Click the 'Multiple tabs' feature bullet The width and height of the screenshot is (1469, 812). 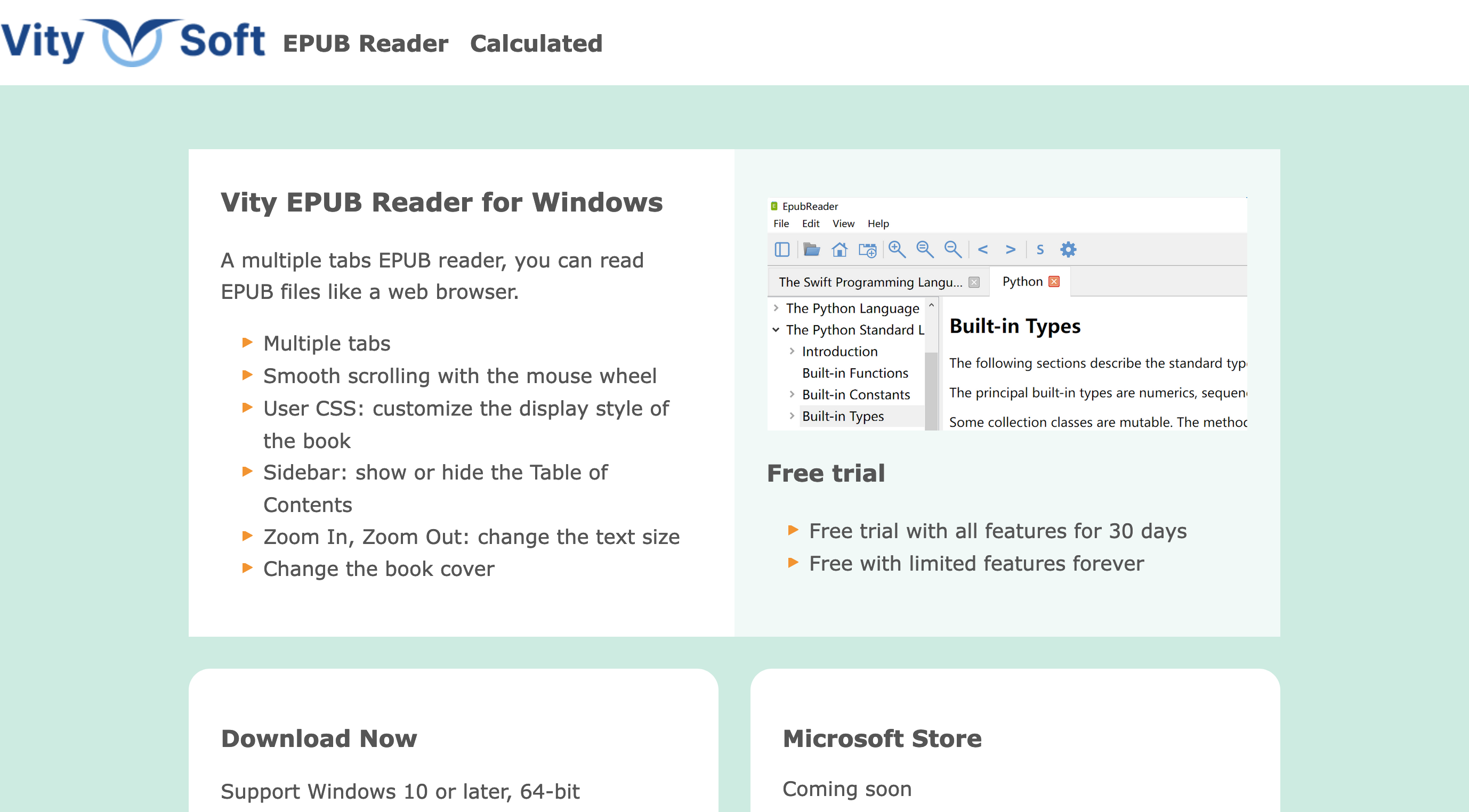pos(327,343)
